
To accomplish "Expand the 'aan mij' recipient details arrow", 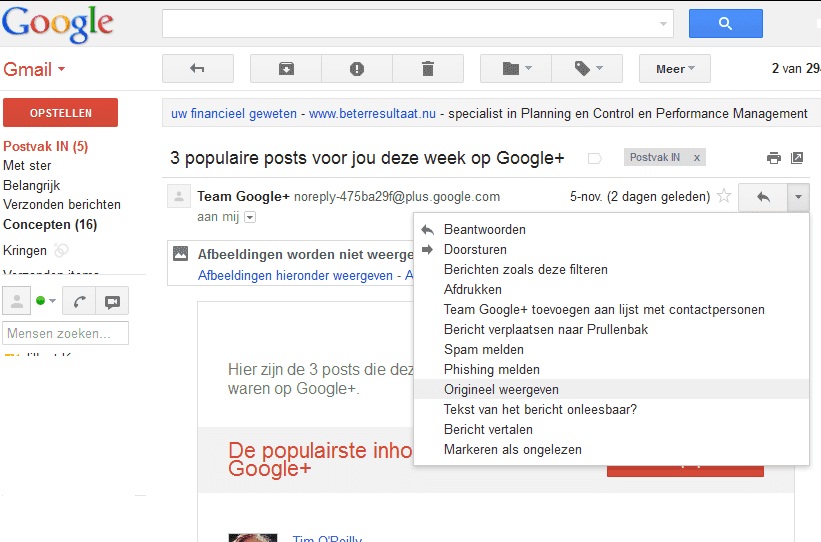I will point(250,217).
